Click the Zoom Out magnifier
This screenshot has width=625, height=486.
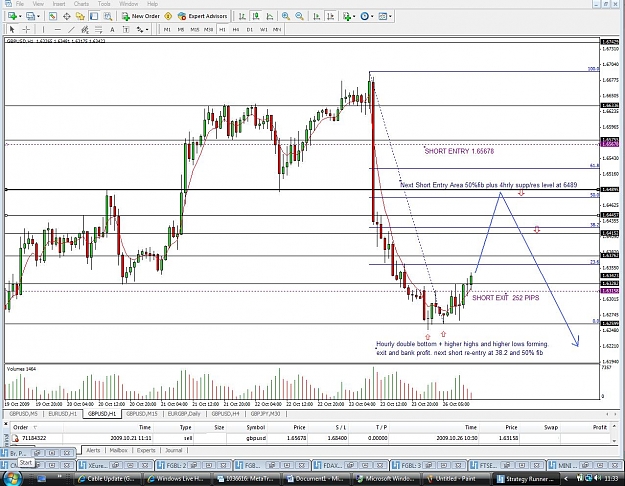click(x=299, y=16)
